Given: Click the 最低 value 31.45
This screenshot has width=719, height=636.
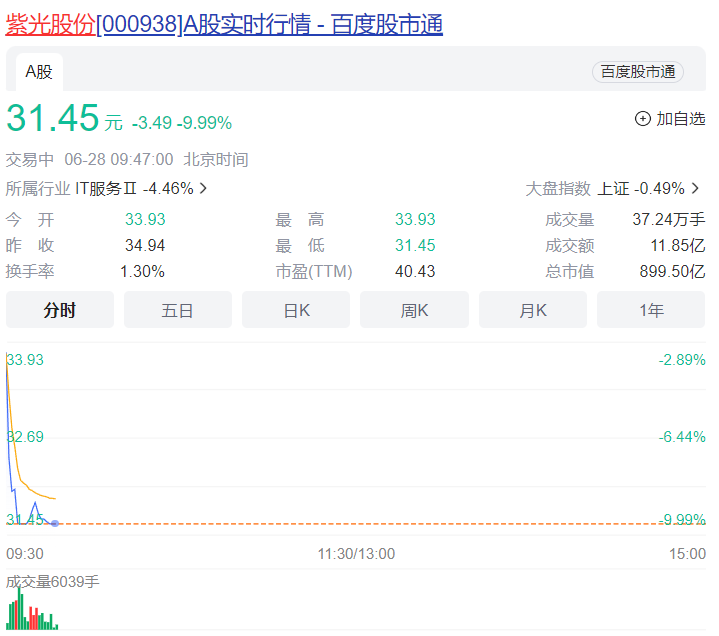Looking at the screenshot, I should click(x=415, y=245).
